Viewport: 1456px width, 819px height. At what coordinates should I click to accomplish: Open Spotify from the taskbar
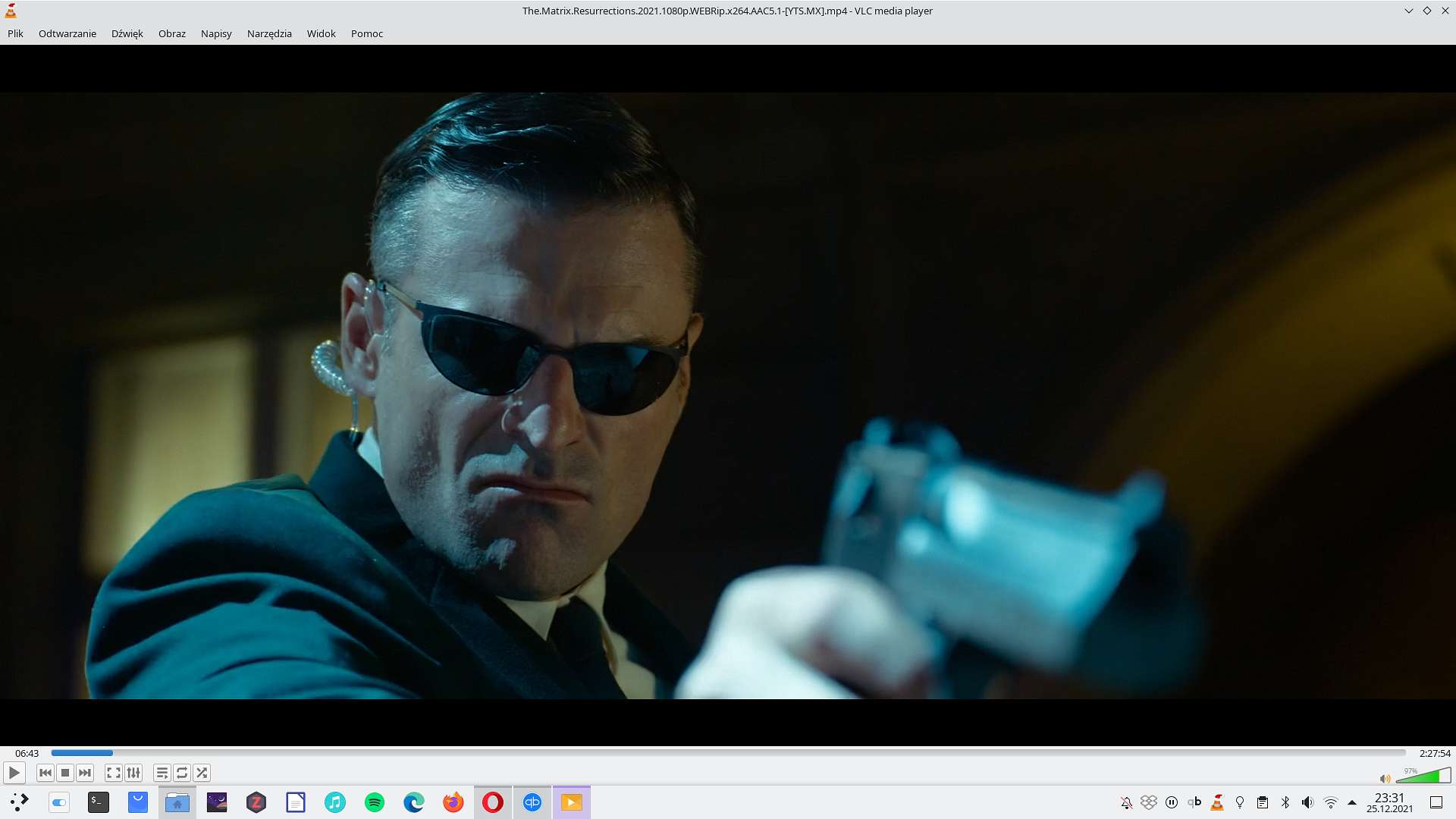375,802
